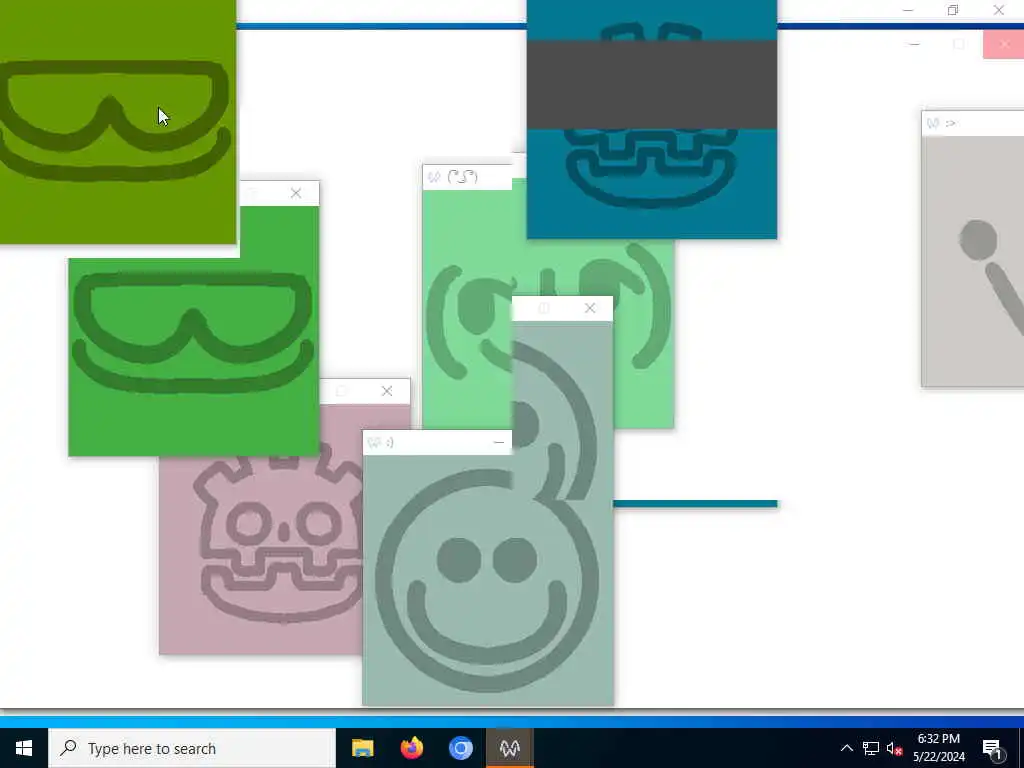
Task: Focus the olive sunglasses face window
Action: tap(118, 121)
